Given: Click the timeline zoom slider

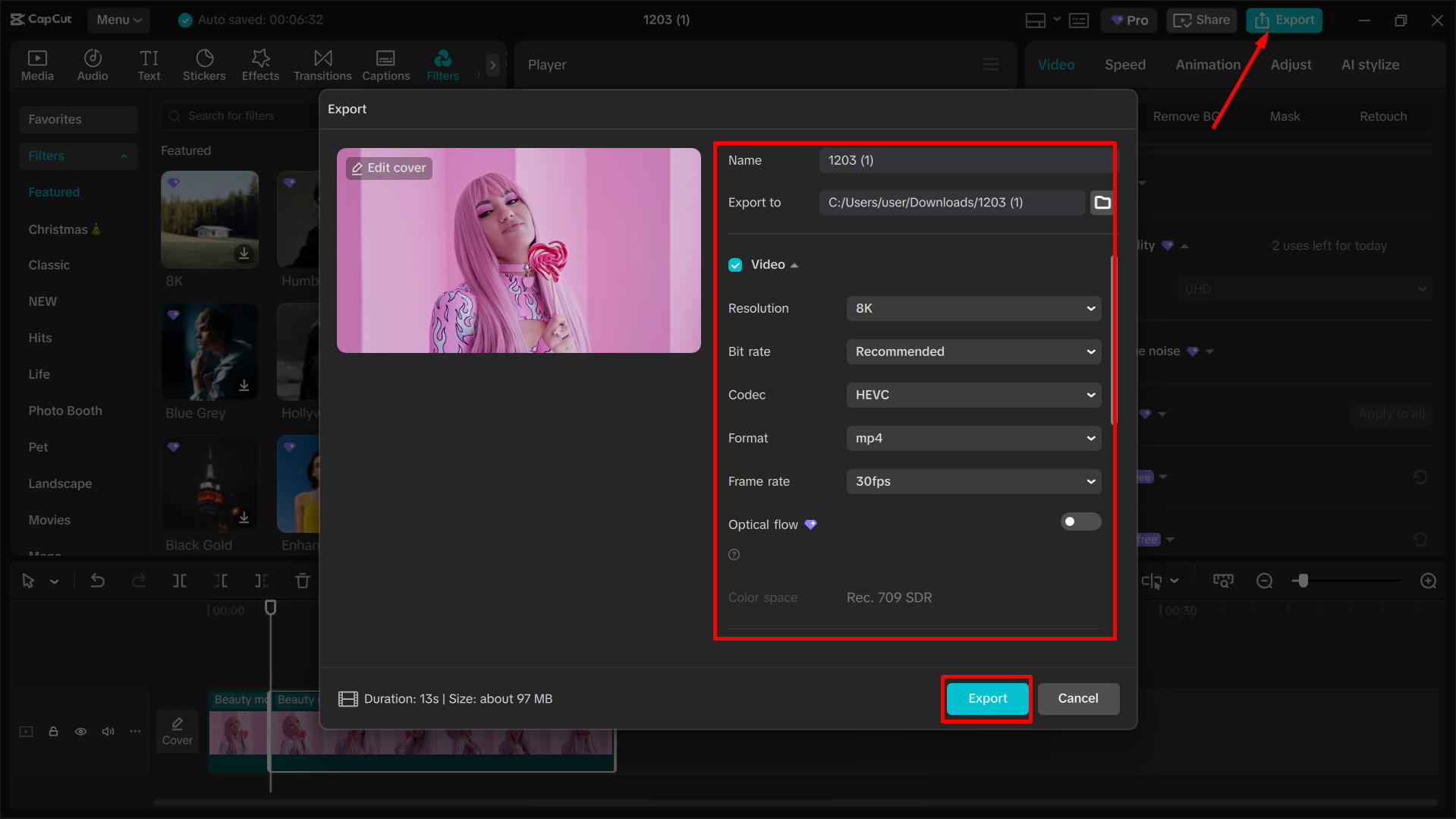Looking at the screenshot, I should pos(1303,580).
